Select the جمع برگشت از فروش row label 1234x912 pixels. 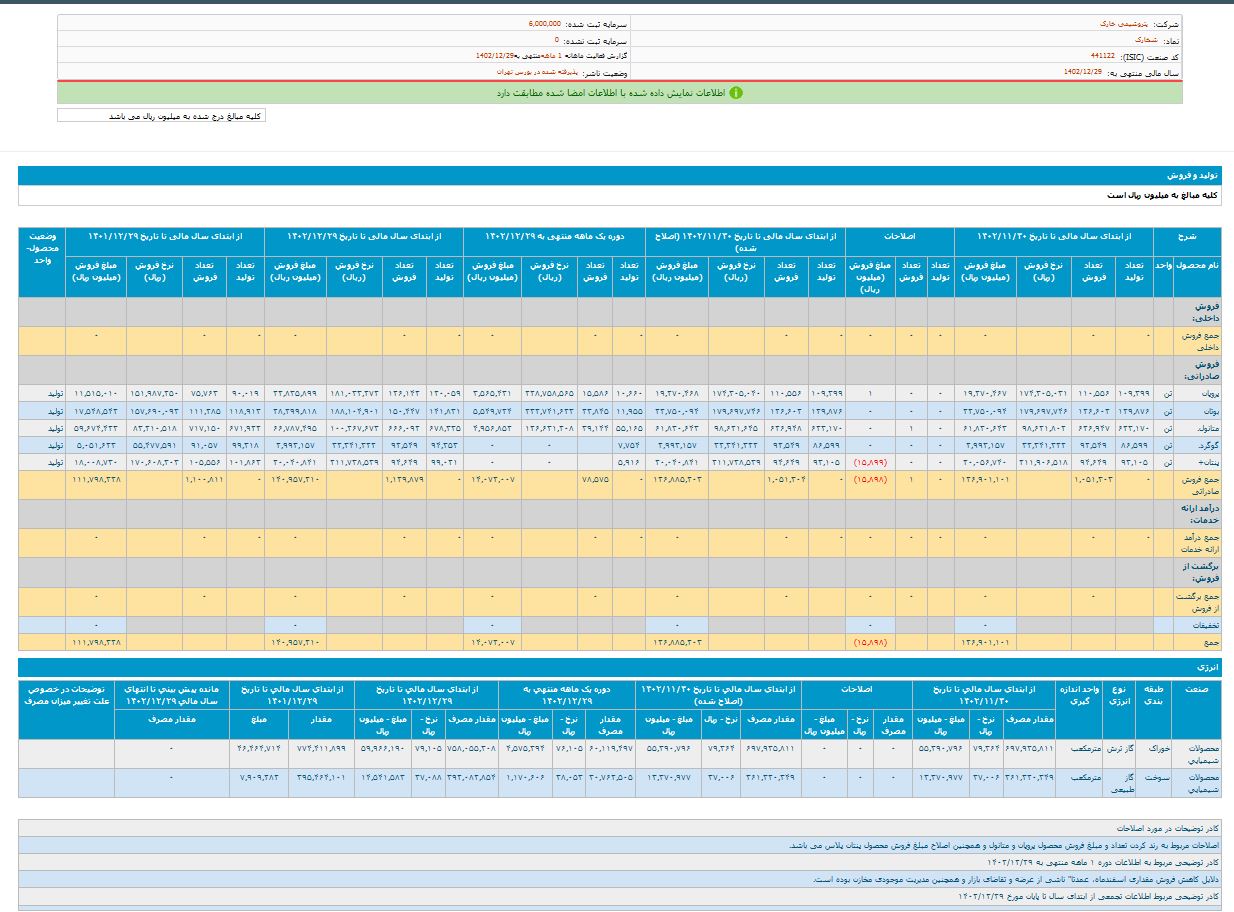click(x=1196, y=601)
